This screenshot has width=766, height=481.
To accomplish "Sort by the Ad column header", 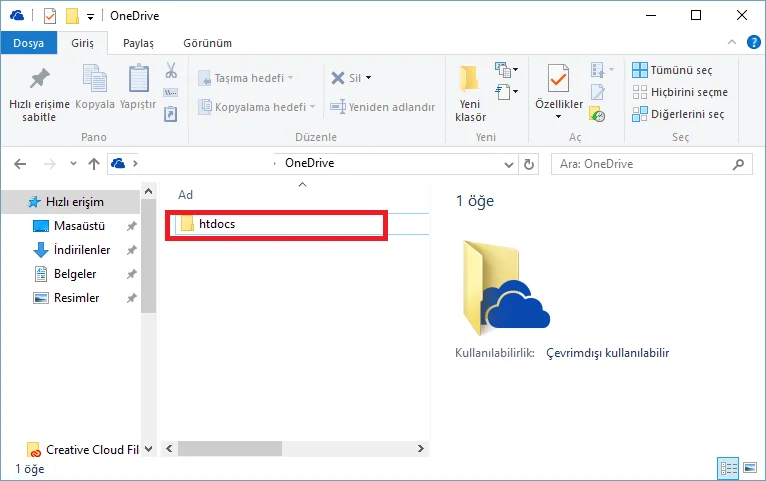I will point(185,195).
